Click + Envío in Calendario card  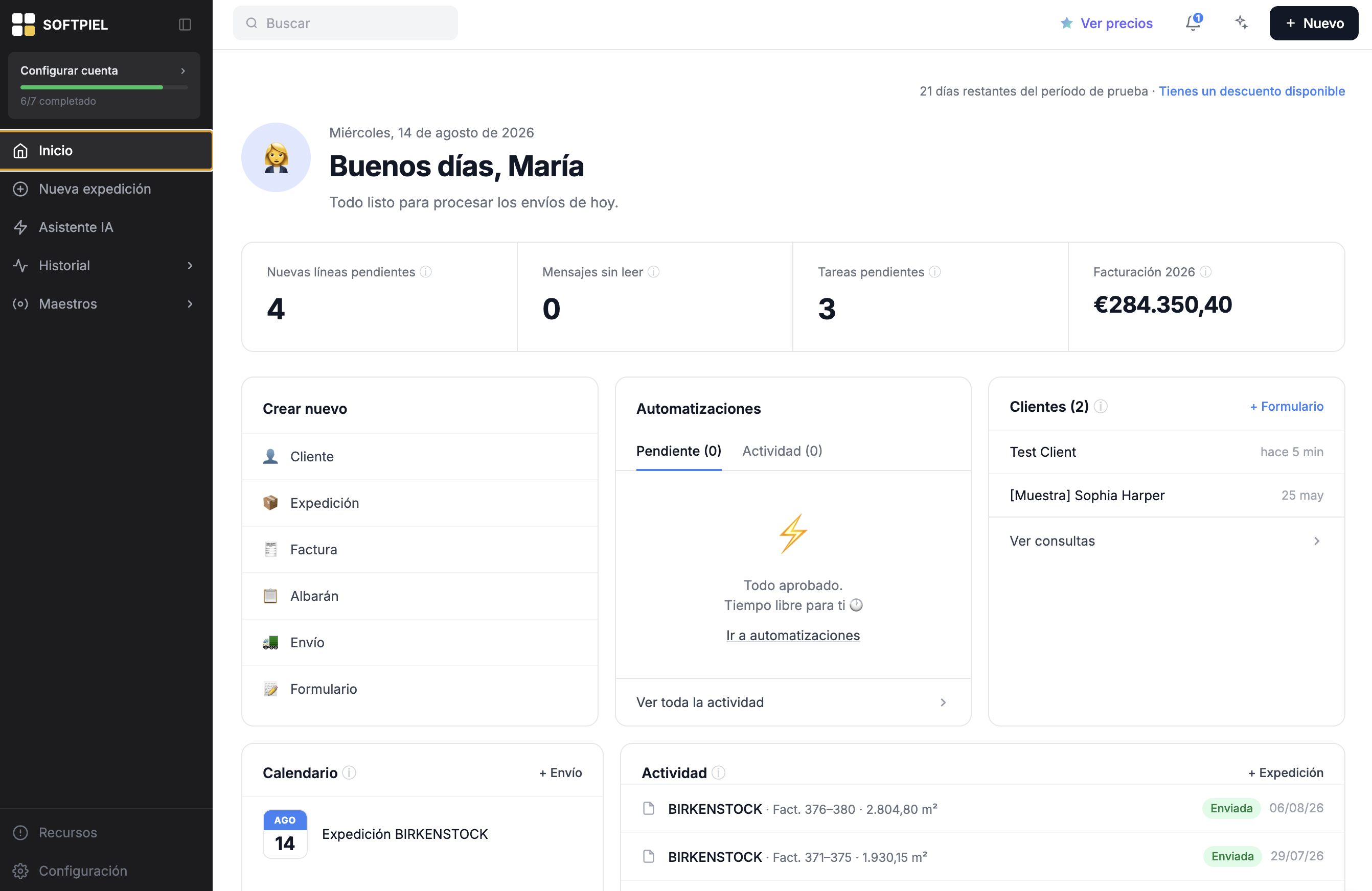click(560, 772)
